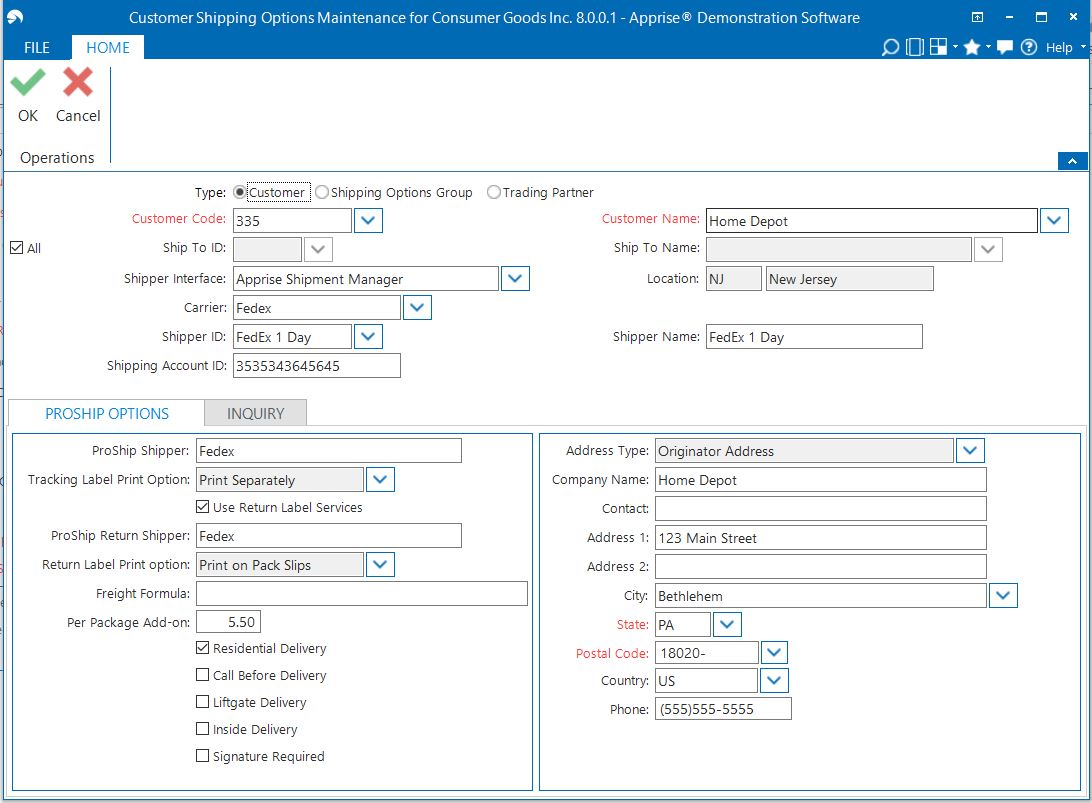This screenshot has height=803, width=1092.
Task: Open the Tracking Label Print Option dropdown
Action: [380, 480]
